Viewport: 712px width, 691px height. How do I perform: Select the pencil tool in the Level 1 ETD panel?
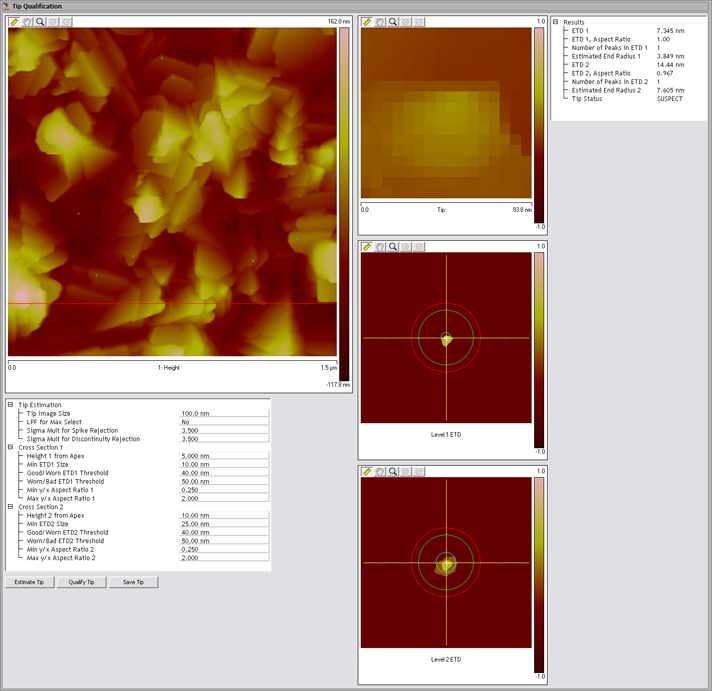[367, 247]
